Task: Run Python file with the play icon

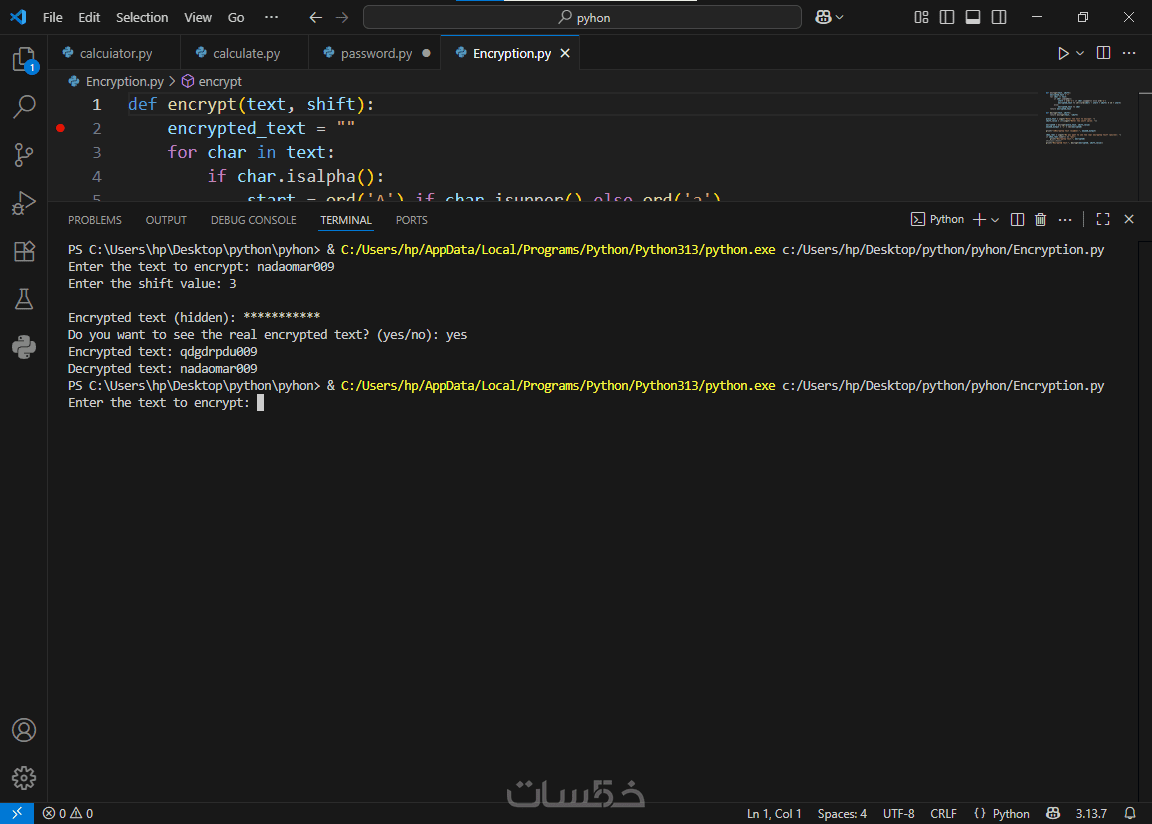Action: point(1062,53)
